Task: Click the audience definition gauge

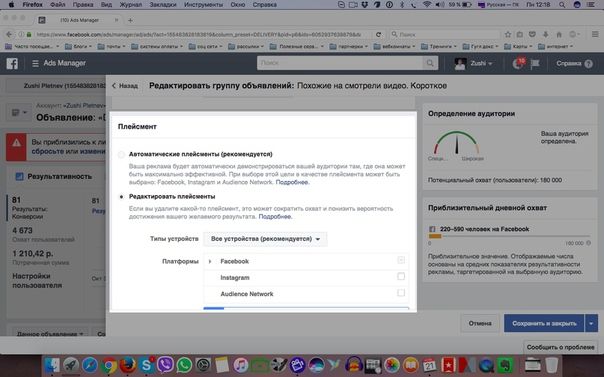Action: [x=456, y=143]
